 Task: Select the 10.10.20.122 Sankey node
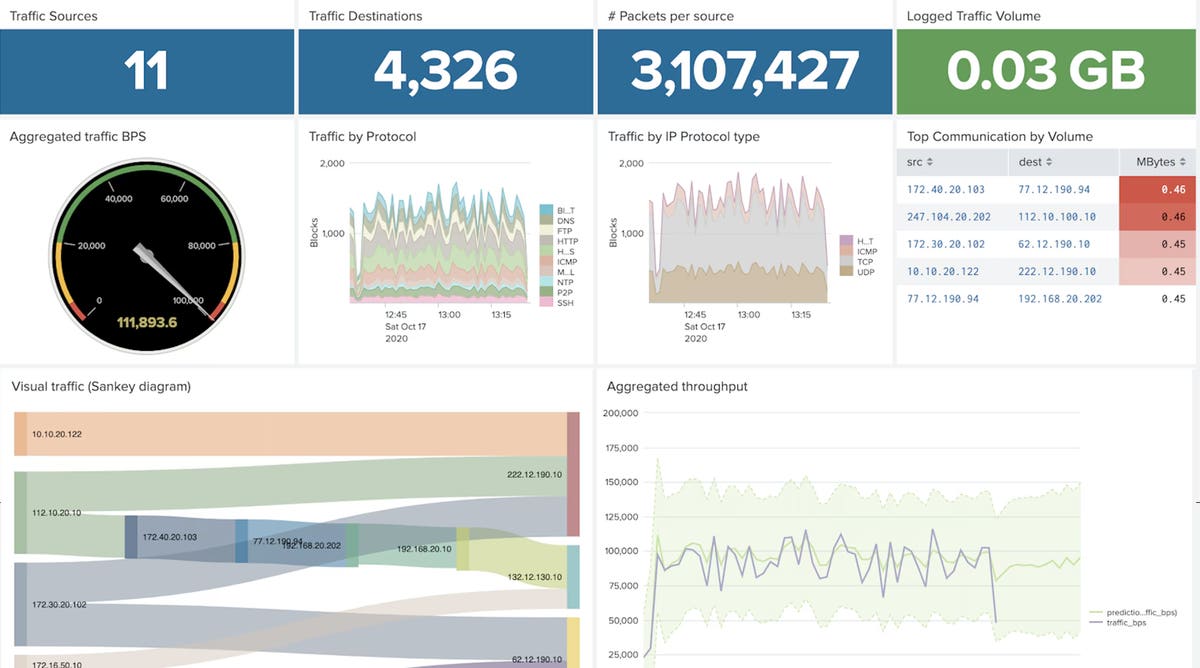[20, 434]
